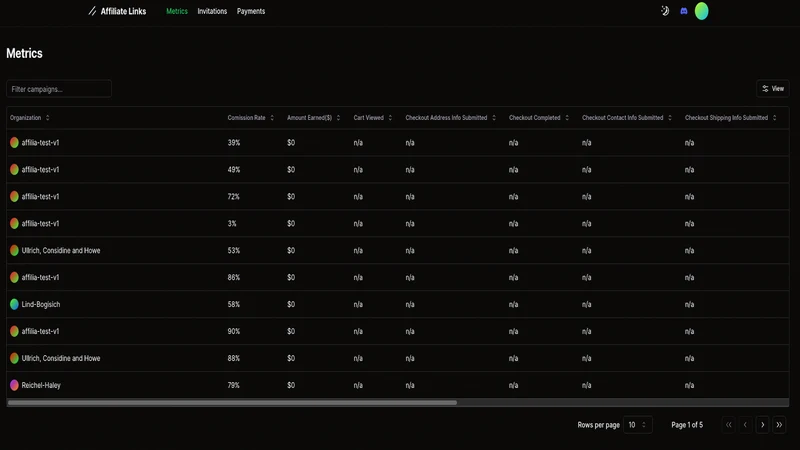Sort by Comission Rate column
The width and height of the screenshot is (800, 450).
coord(251,118)
